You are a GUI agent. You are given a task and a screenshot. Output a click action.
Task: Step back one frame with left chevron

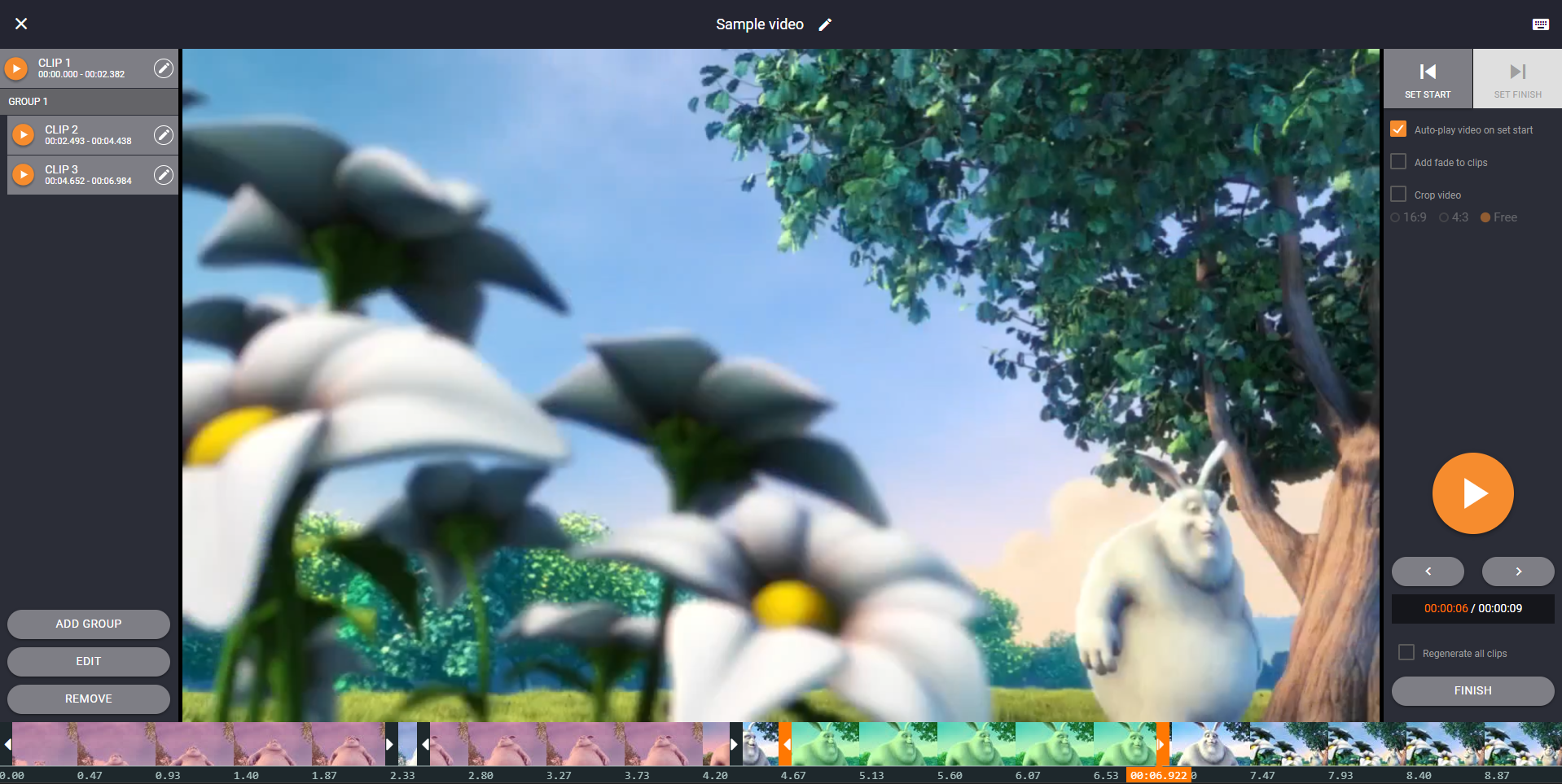[x=1428, y=572]
